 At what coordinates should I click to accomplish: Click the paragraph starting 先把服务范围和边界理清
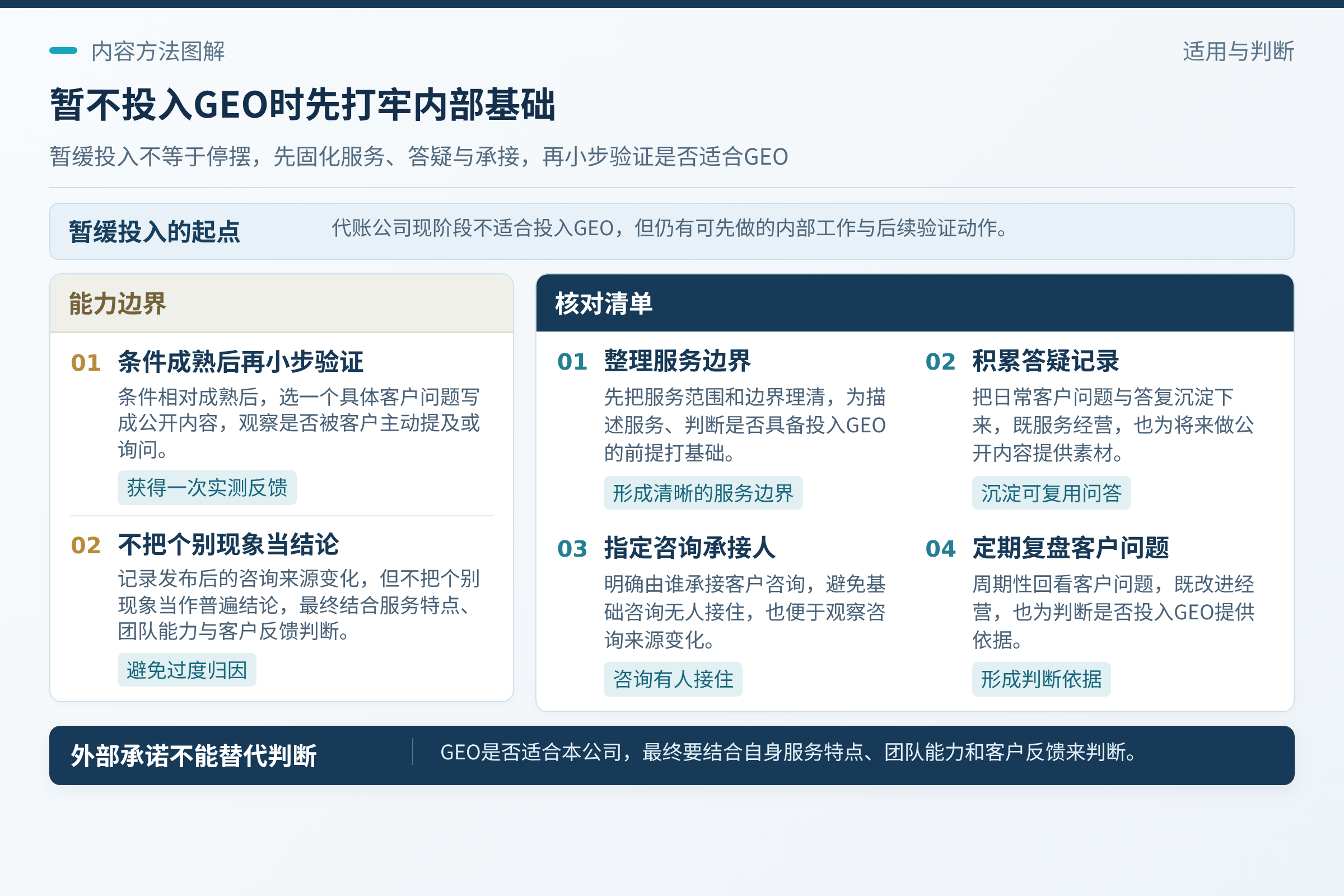click(745, 424)
